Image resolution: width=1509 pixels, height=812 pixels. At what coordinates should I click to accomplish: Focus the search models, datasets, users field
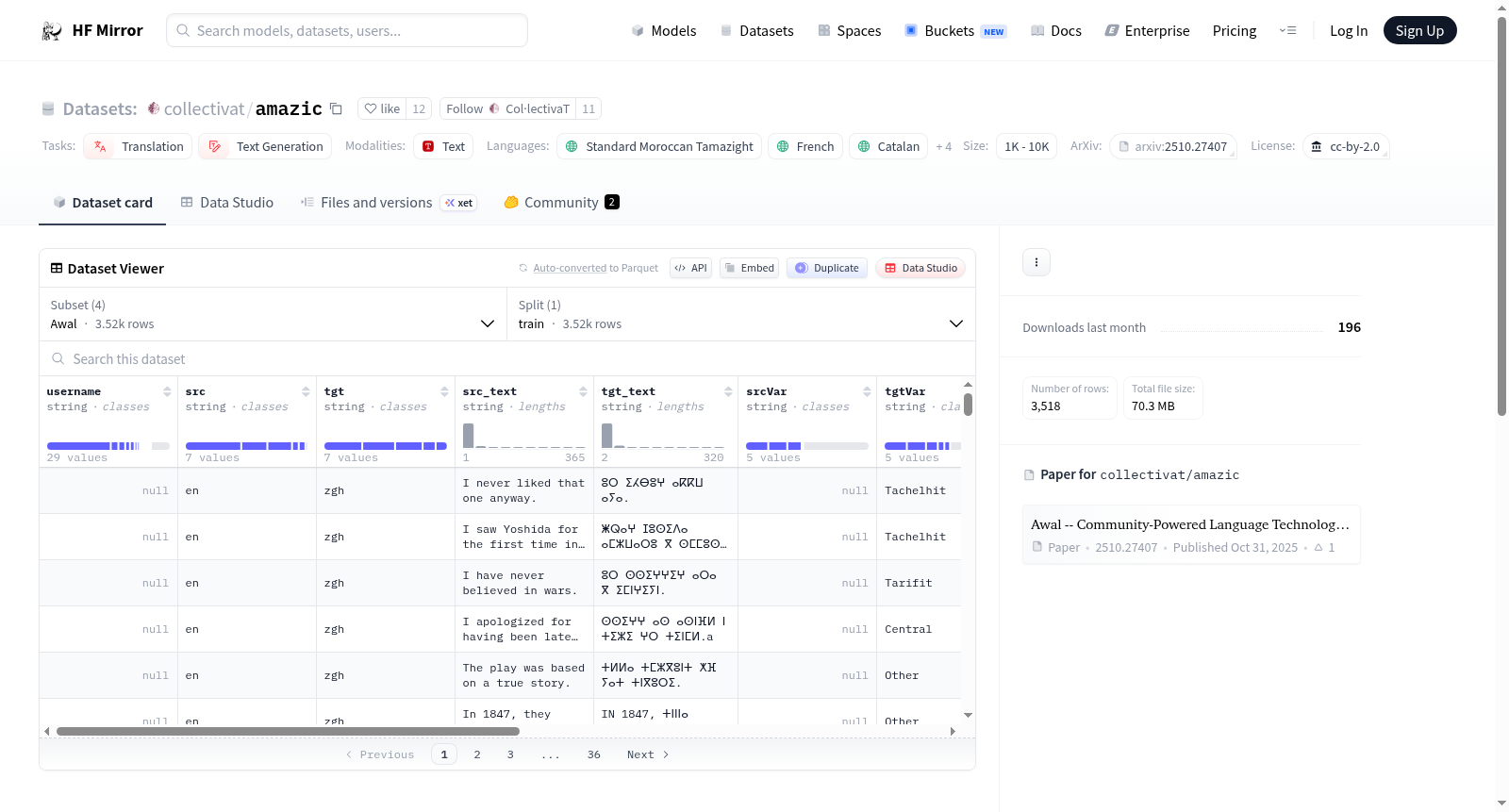click(347, 31)
